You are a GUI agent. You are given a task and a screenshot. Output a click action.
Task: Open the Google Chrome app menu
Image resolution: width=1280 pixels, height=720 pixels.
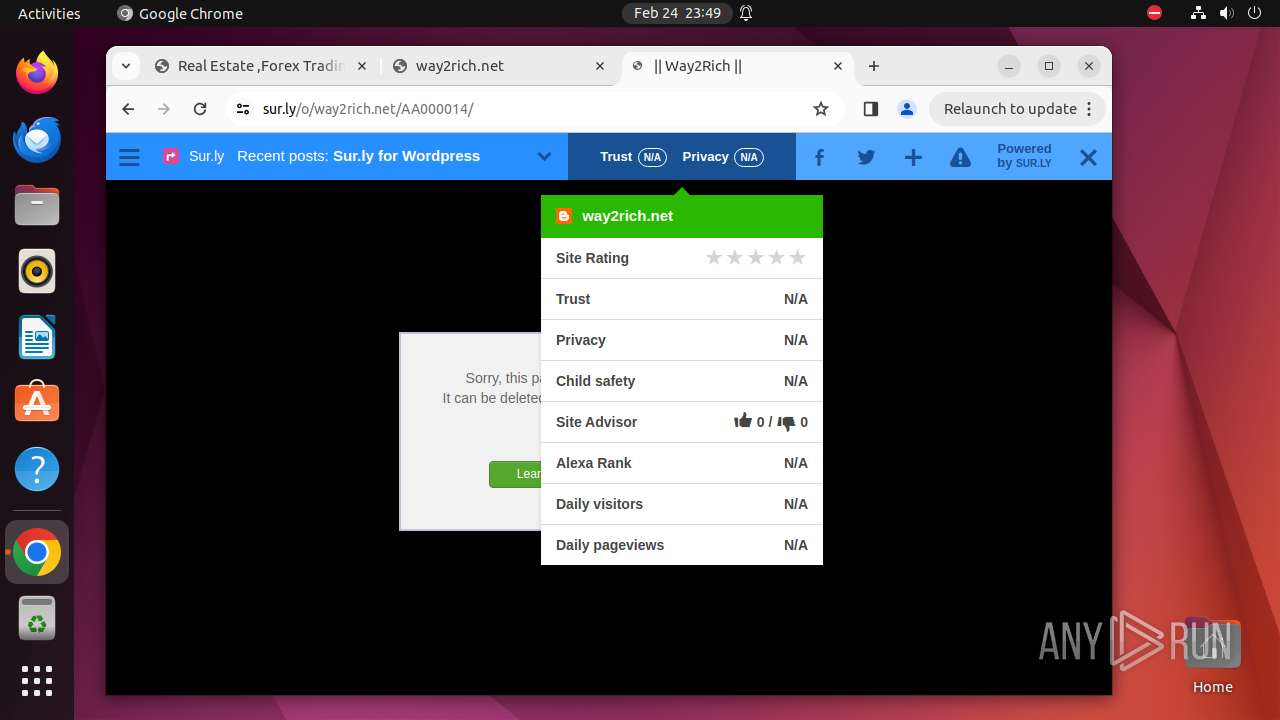pyautogui.click(x=180, y=13)
